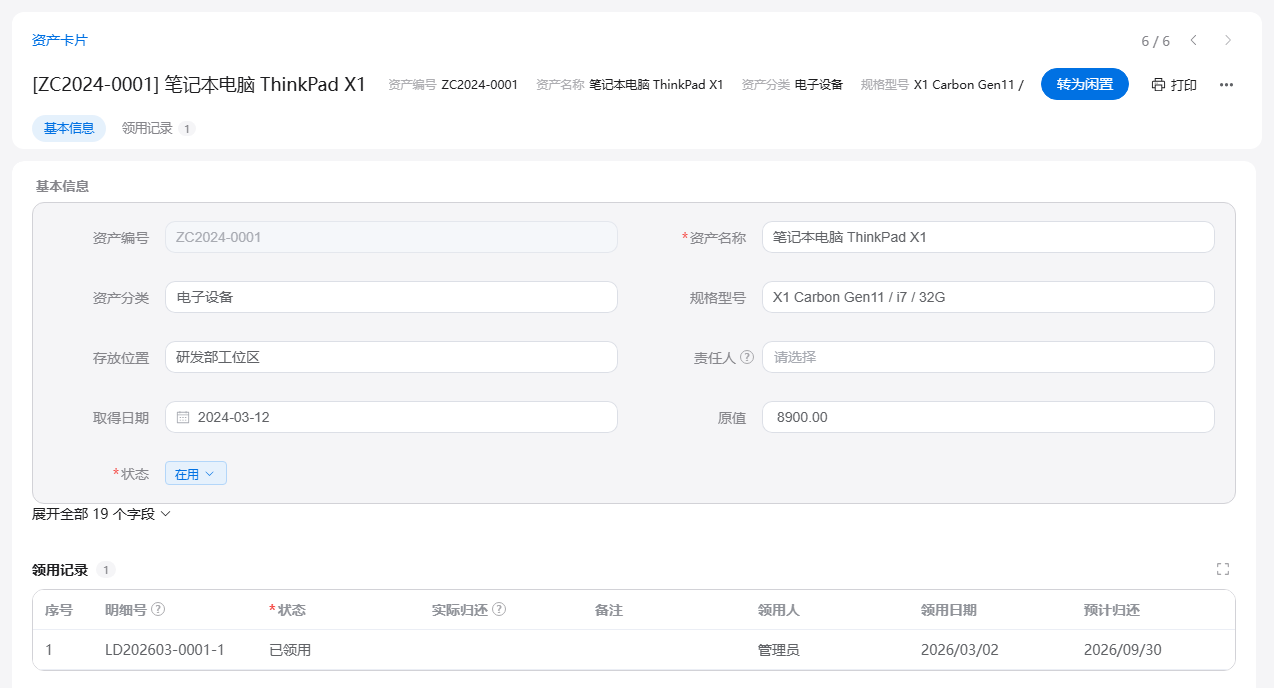Click the 资产编号 field ZC2024-0001
Viewport: 1274px width, 688px height.
coord(391,237)
